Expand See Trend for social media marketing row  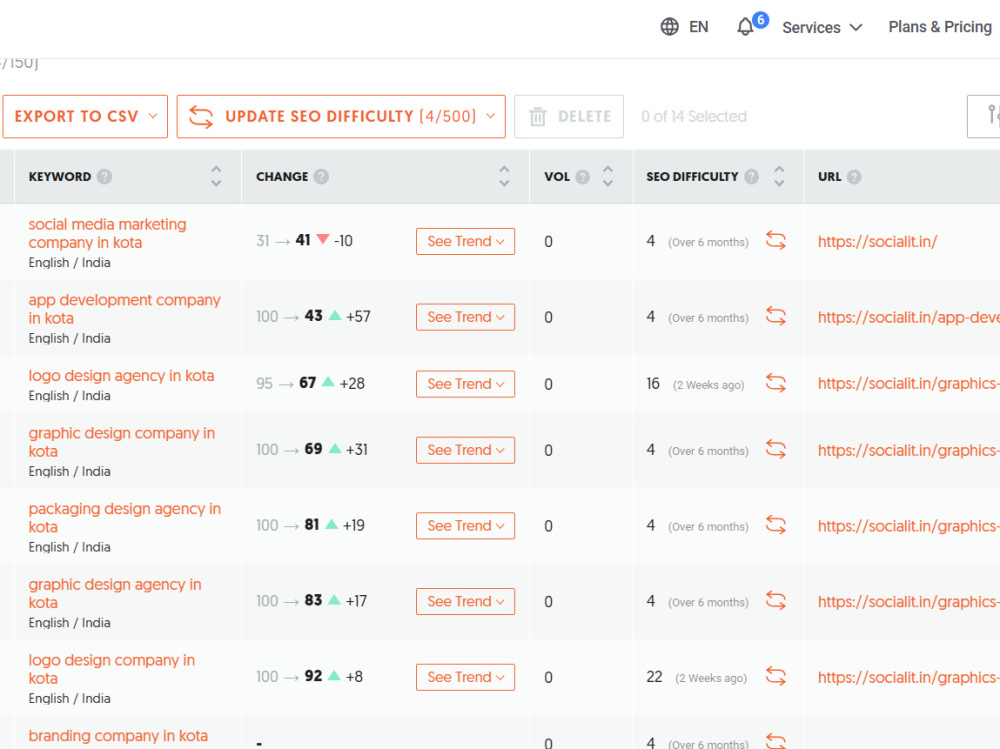466,241
